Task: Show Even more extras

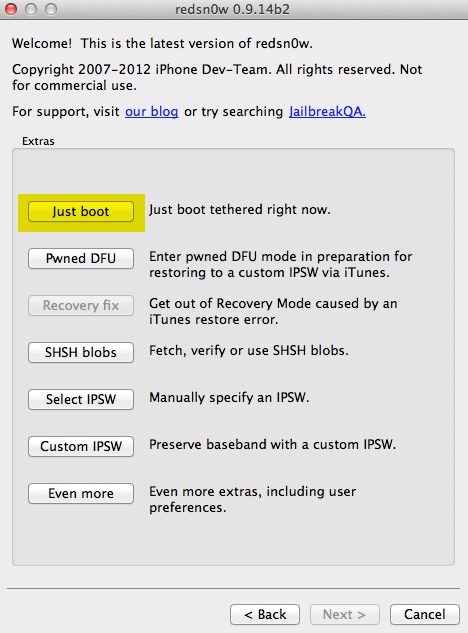Action: [x=81, y=493]
